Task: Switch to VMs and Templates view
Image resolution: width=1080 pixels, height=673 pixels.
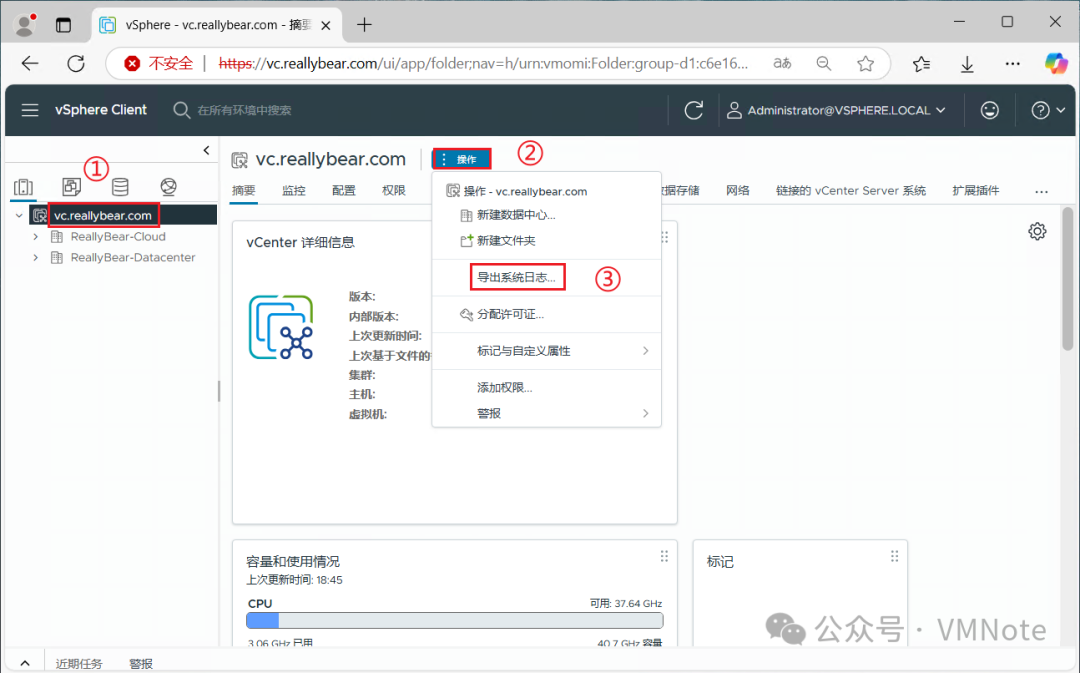Action: point(72,187)
